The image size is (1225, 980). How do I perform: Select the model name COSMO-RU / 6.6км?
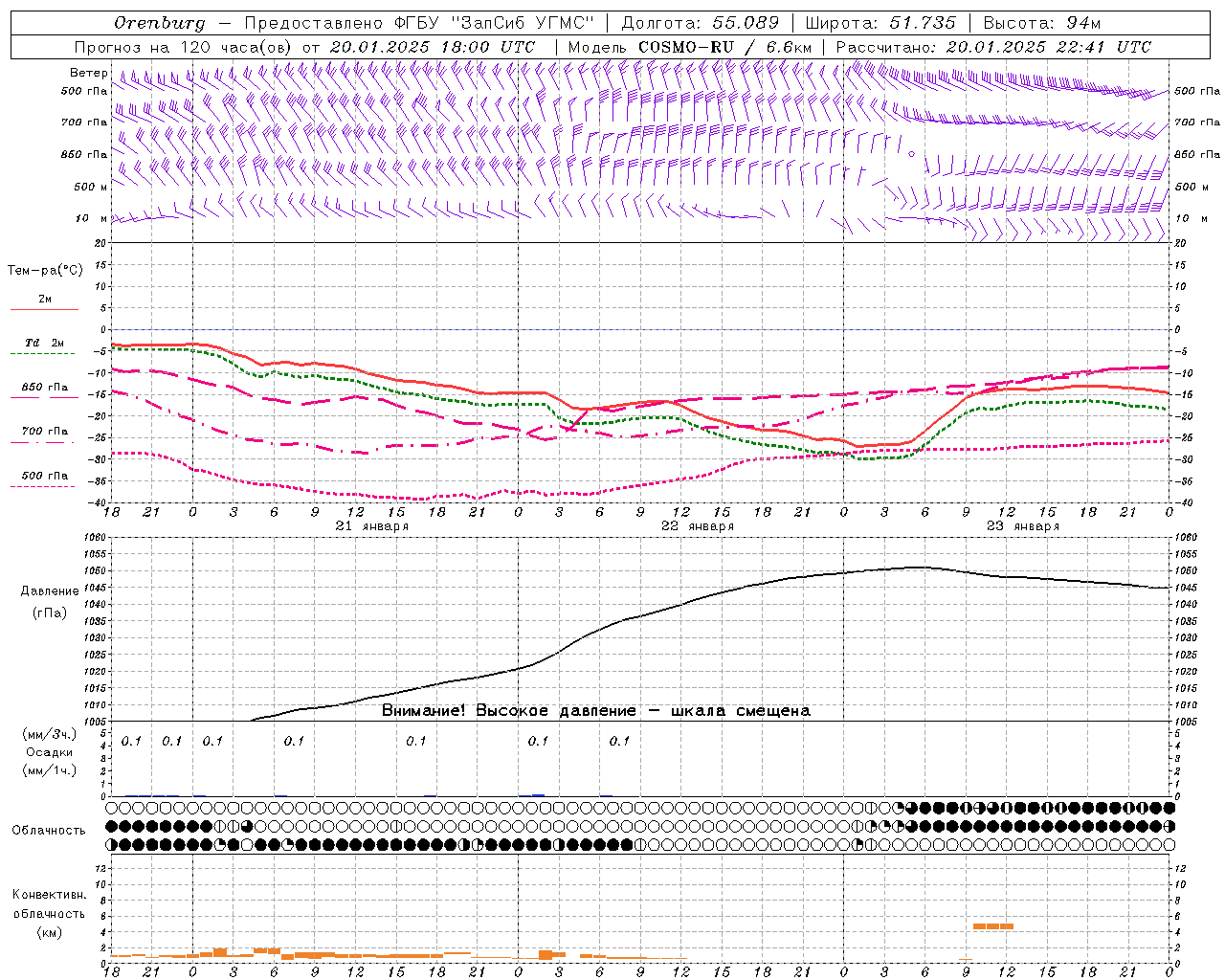724,47
